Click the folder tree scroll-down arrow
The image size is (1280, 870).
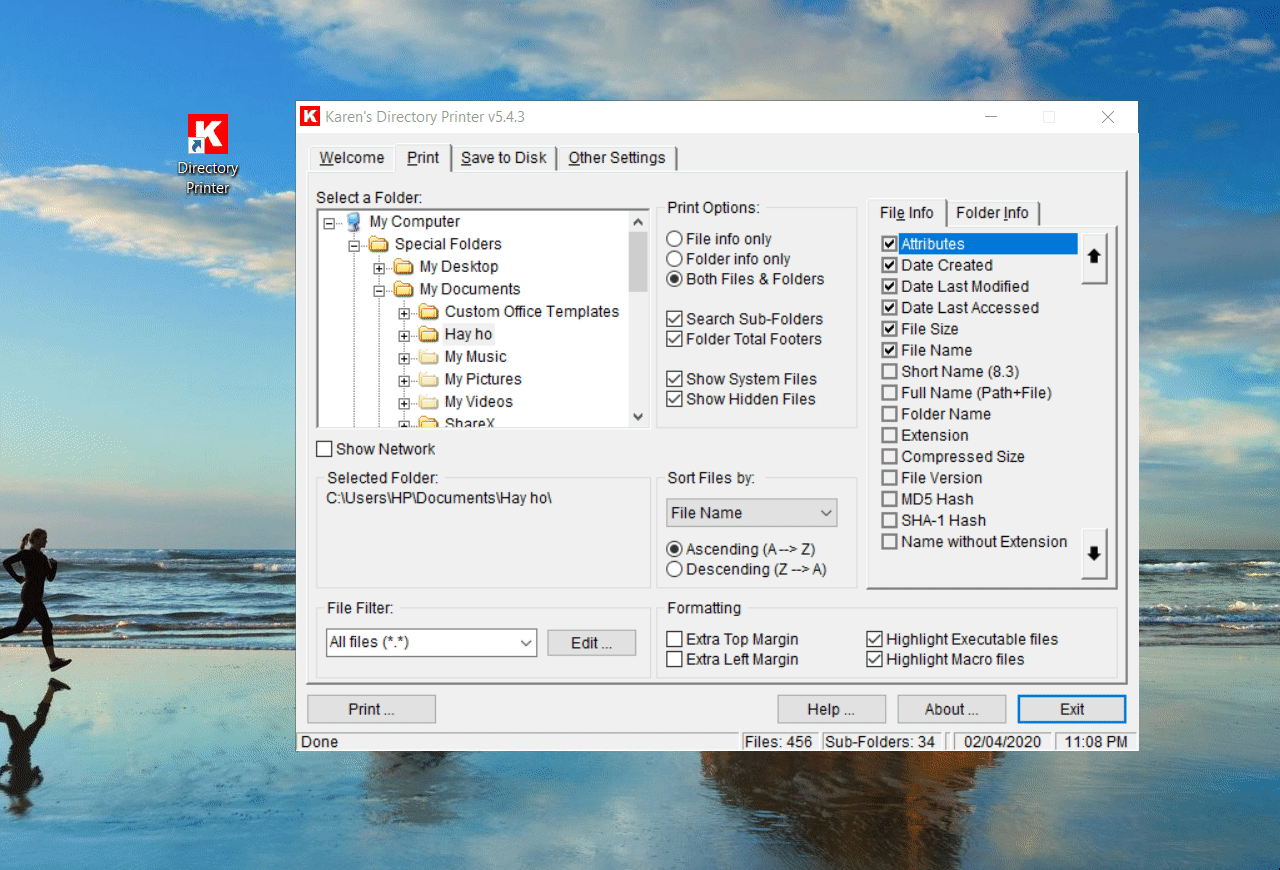(x=638, y=417)
